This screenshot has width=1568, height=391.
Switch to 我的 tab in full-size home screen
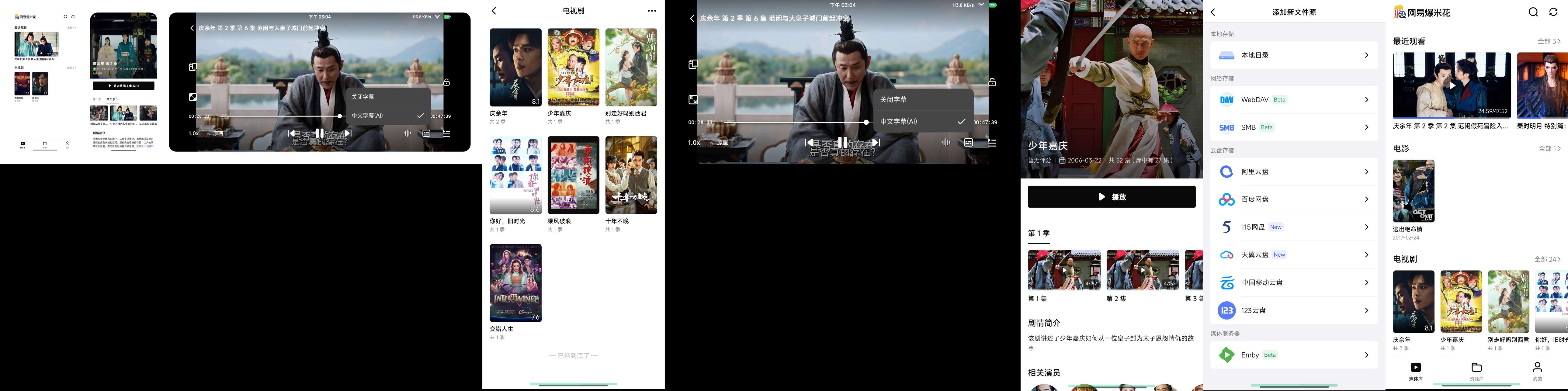tap(1538, 371)
